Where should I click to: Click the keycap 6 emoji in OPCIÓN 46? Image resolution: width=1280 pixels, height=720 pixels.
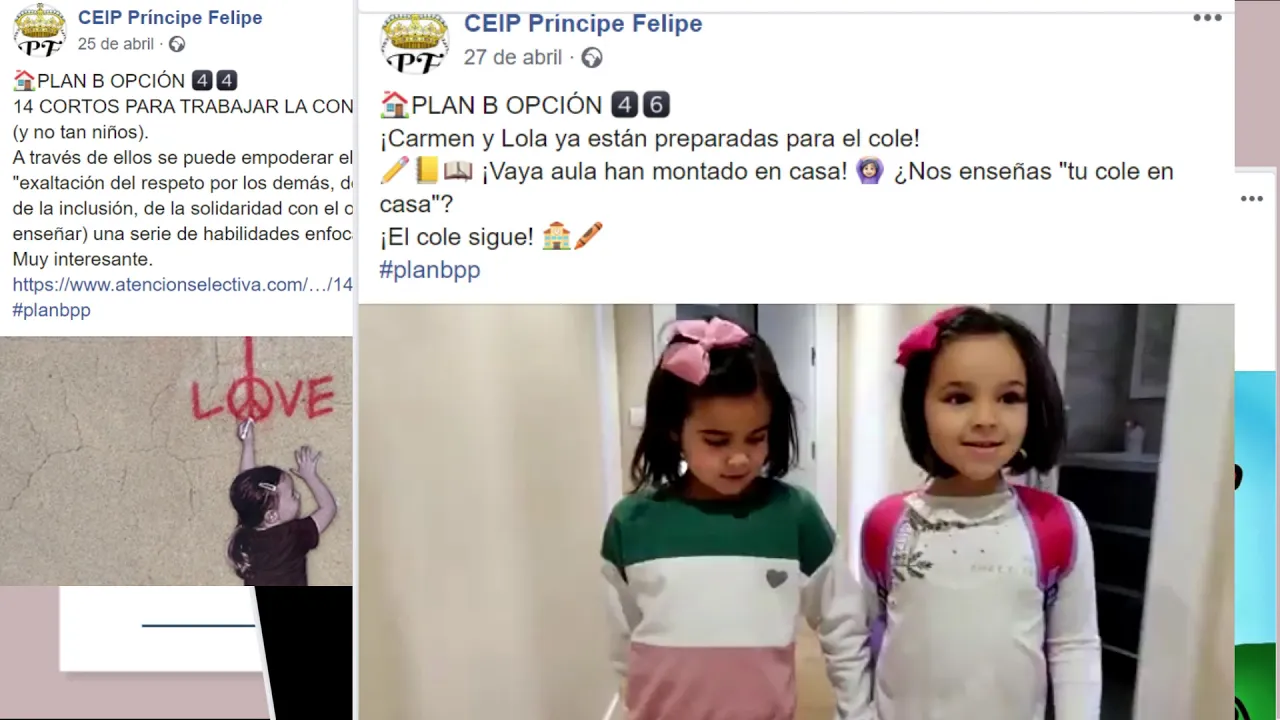[656, 104]
